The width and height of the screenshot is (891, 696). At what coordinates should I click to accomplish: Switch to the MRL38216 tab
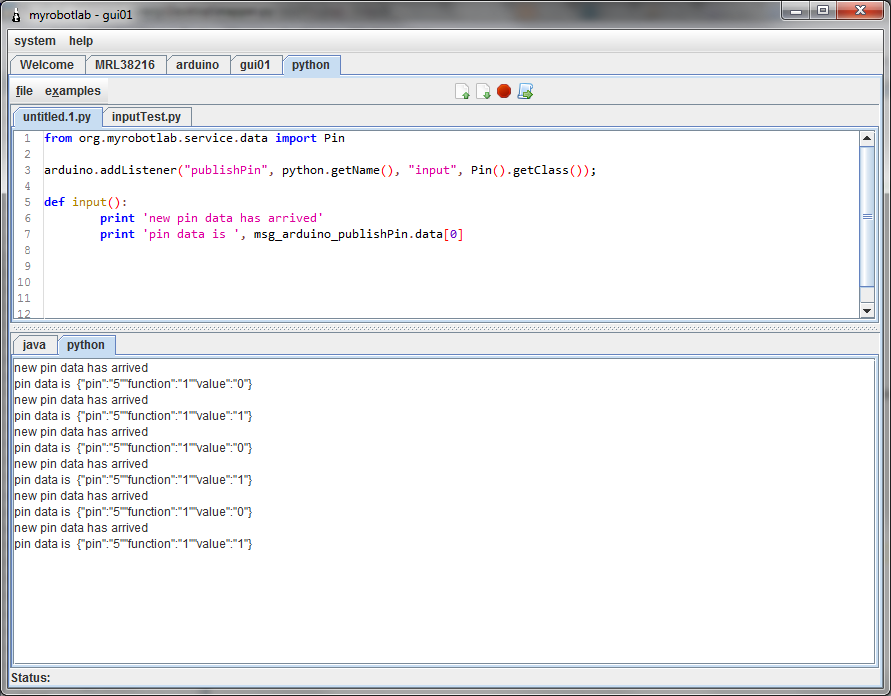(x=125, y=65)
